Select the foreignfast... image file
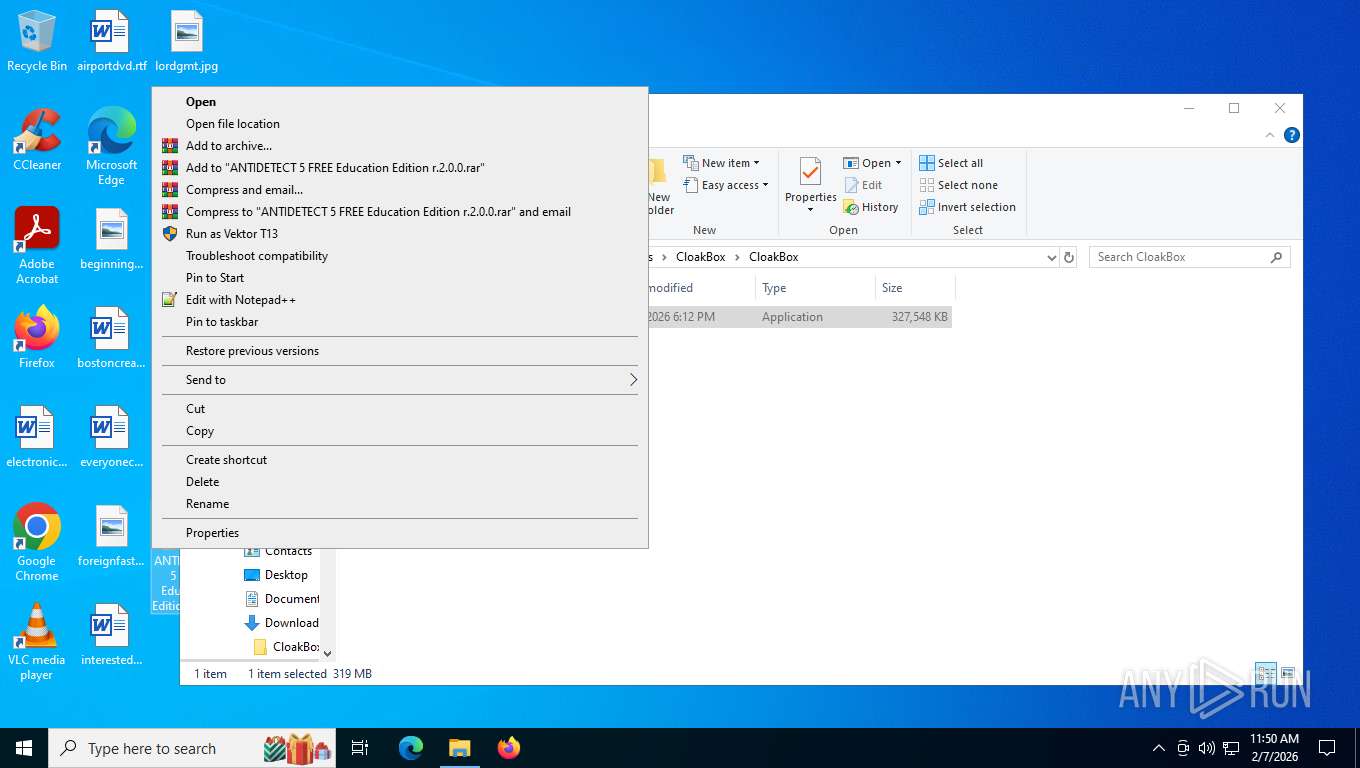This screenshot has width=1360, height=768. pos(111,536)
